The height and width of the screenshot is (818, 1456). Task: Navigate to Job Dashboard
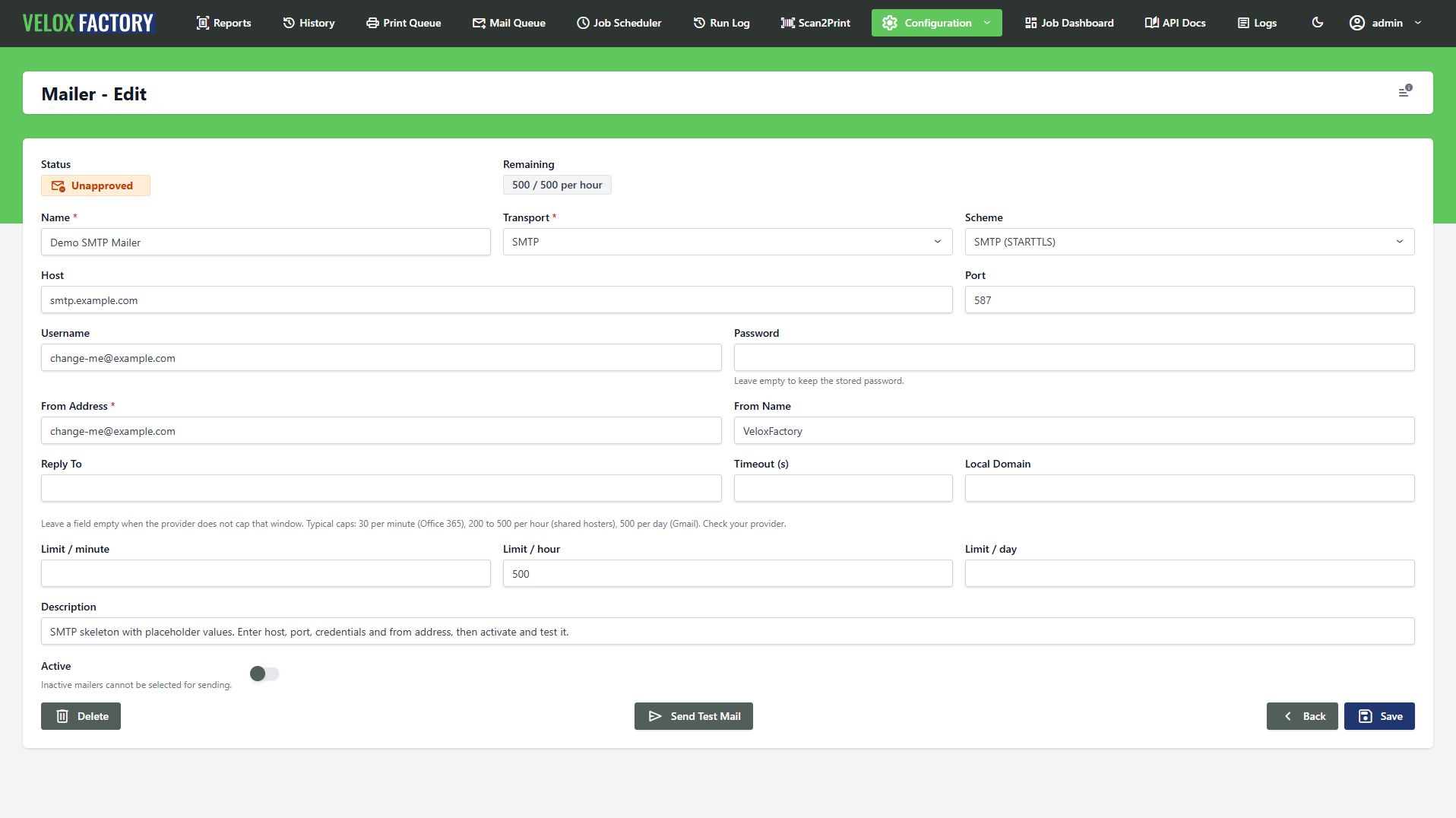pyautogui.click(x=1068, y=23)
